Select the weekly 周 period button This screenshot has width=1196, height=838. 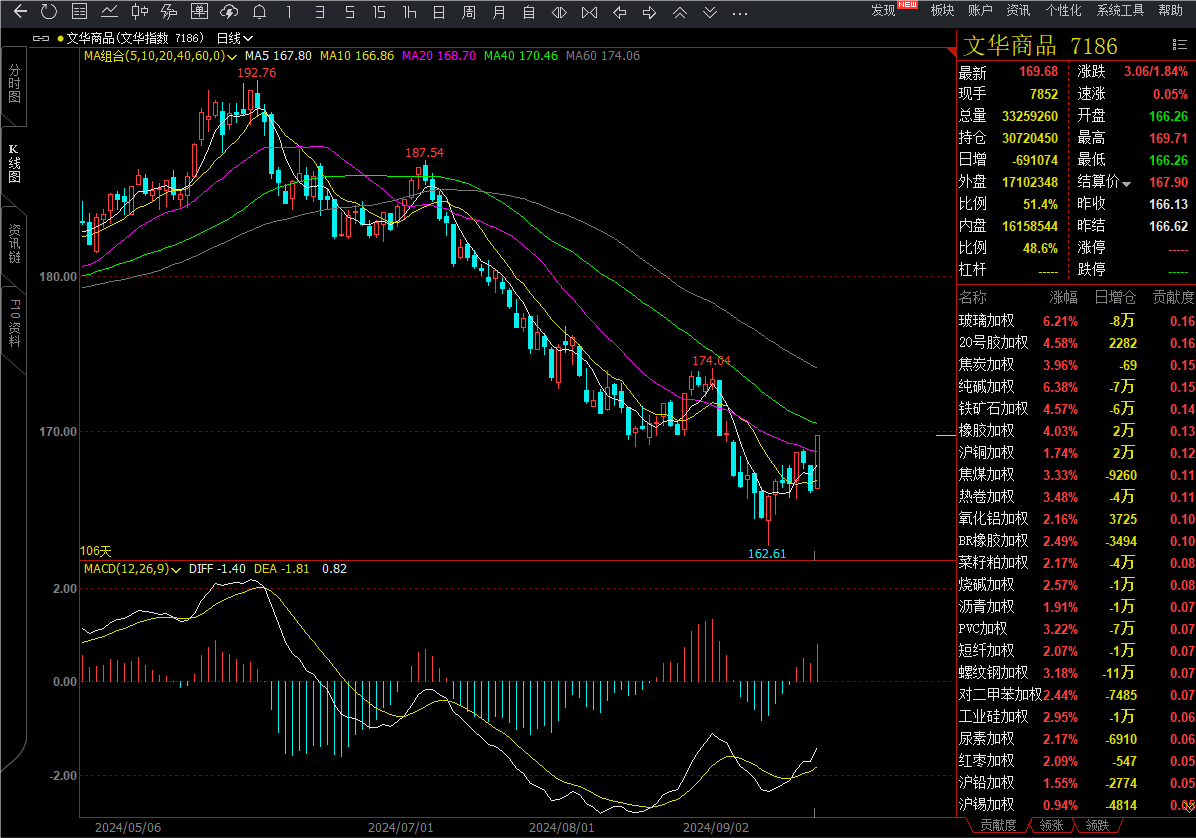click(469, 12)
